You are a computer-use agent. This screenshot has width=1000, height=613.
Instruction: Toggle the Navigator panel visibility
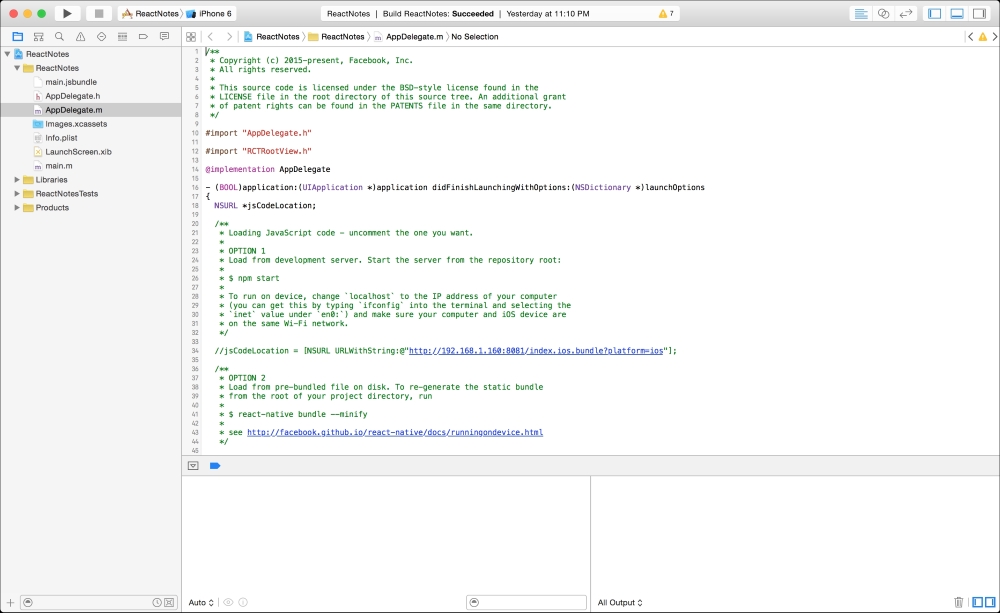935,13
